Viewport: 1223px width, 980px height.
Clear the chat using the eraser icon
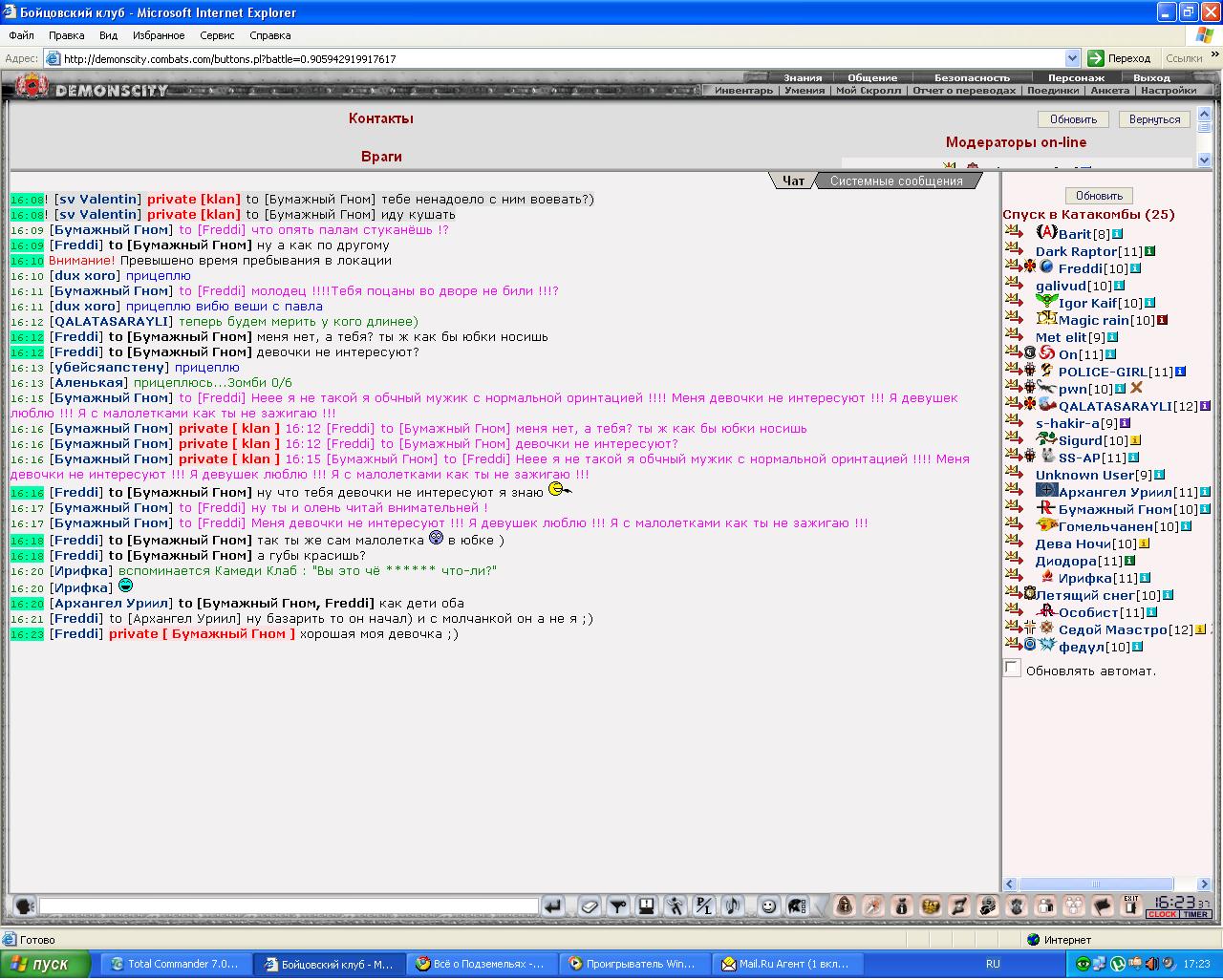590,905
